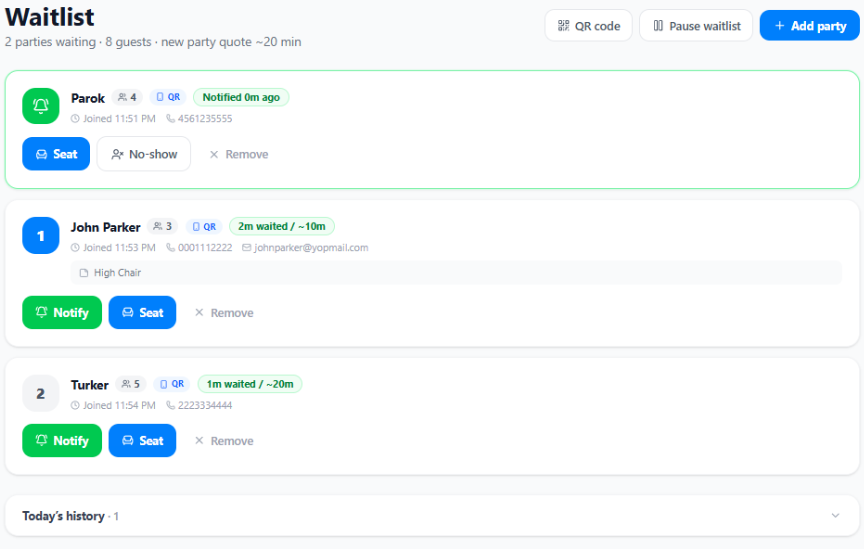This screenshot has height=549, width=864.
Task: Remove John Parker from waitlist
Action: point(224,313)
